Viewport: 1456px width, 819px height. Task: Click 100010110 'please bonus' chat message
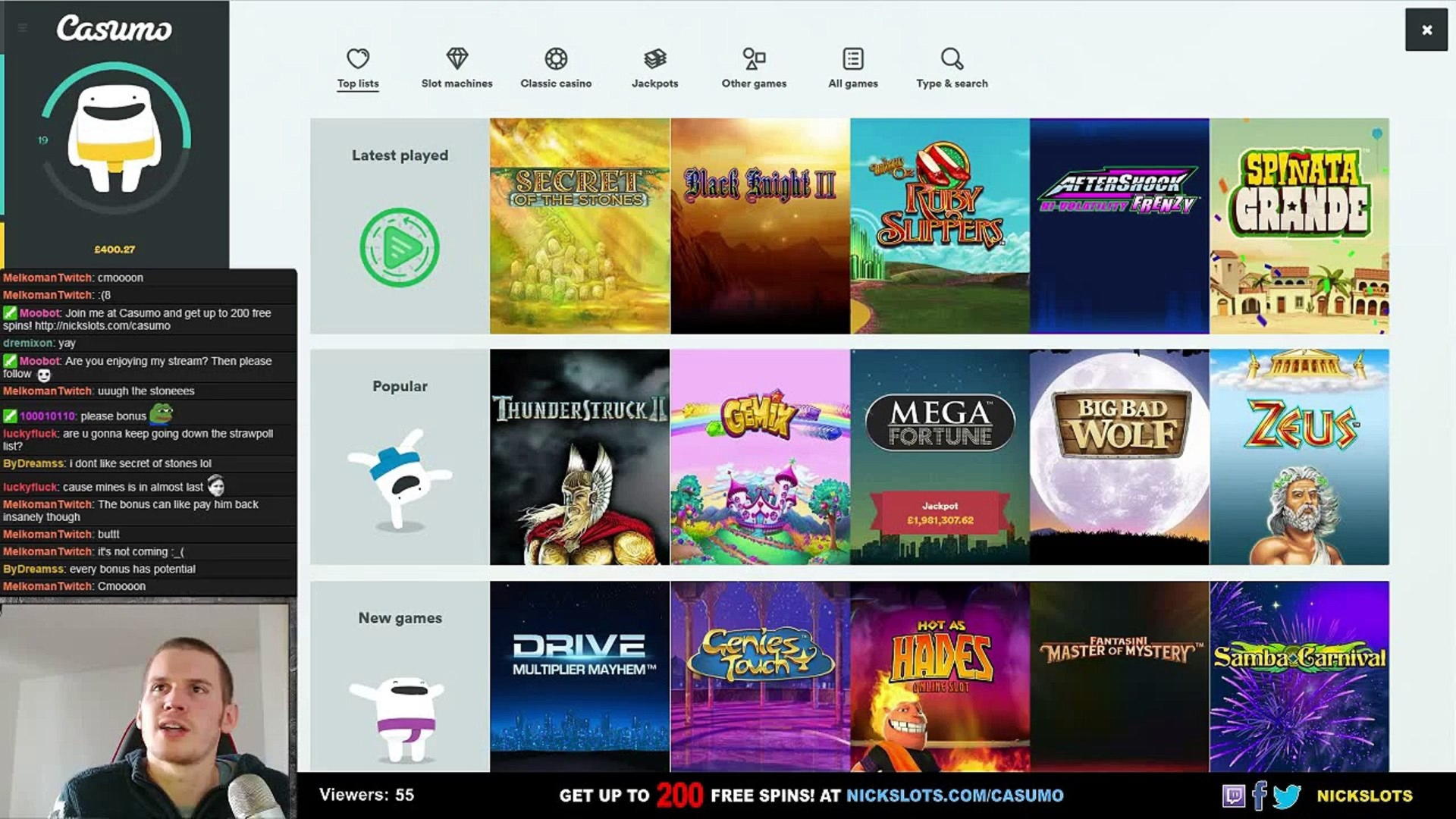[87, 415]
